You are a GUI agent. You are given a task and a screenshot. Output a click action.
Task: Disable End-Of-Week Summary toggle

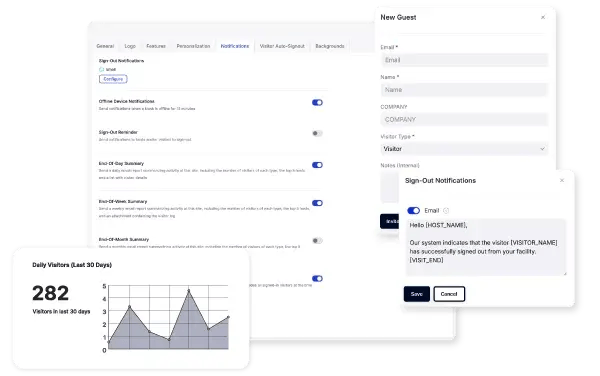point(317,203)
